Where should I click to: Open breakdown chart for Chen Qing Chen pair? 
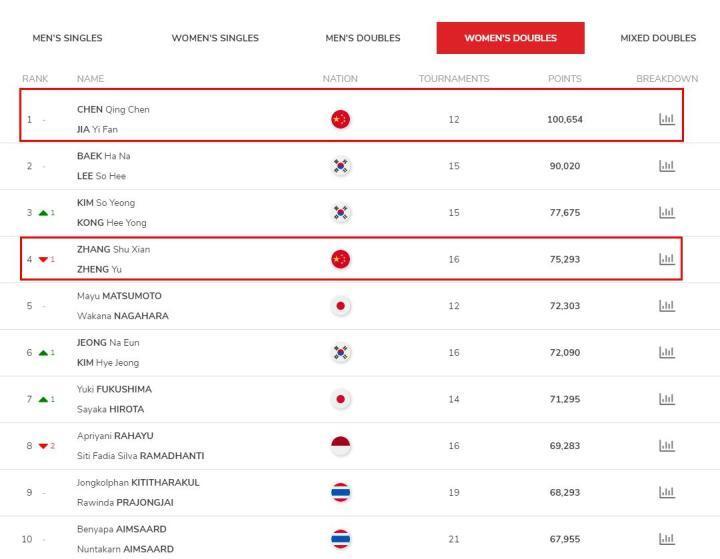click(x=666, y=119)
